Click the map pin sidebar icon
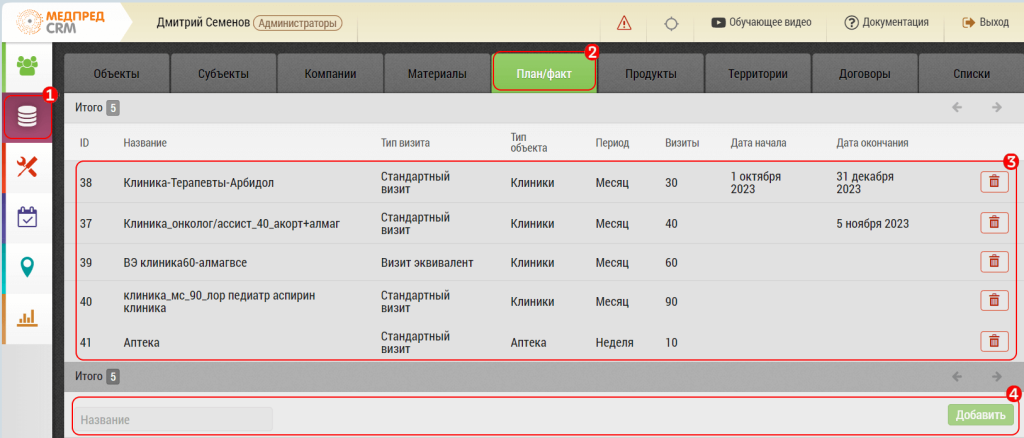This screenshot has height=438, width=1024. (27, 267)
